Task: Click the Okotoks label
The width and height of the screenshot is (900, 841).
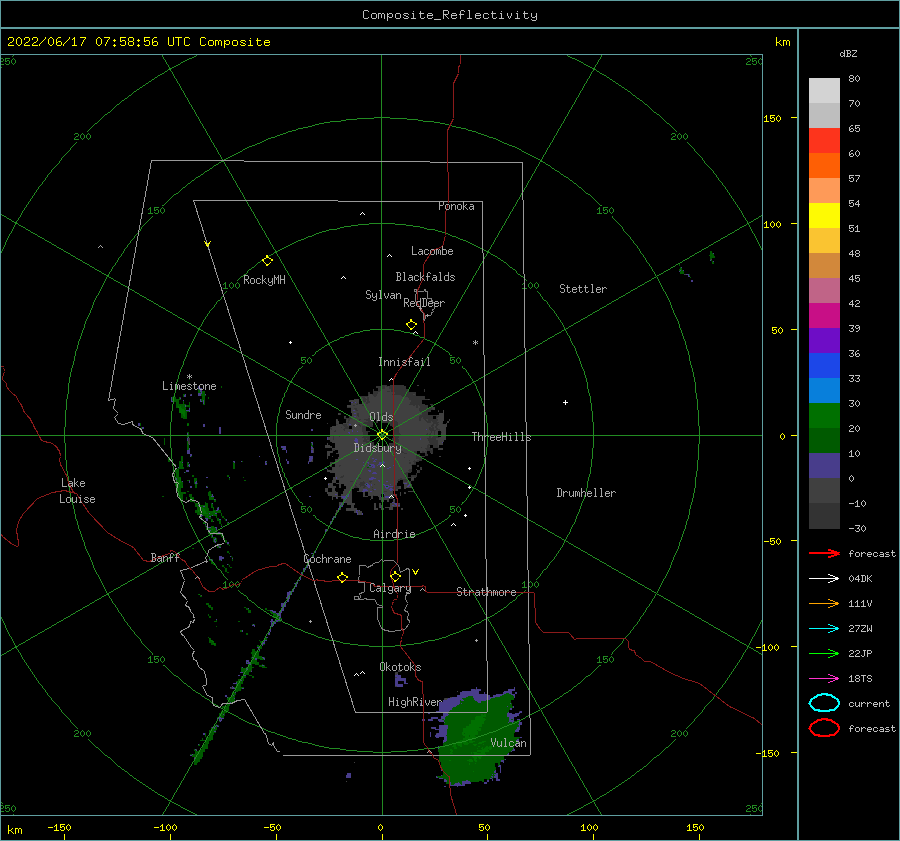Action: tap(400, 667)
